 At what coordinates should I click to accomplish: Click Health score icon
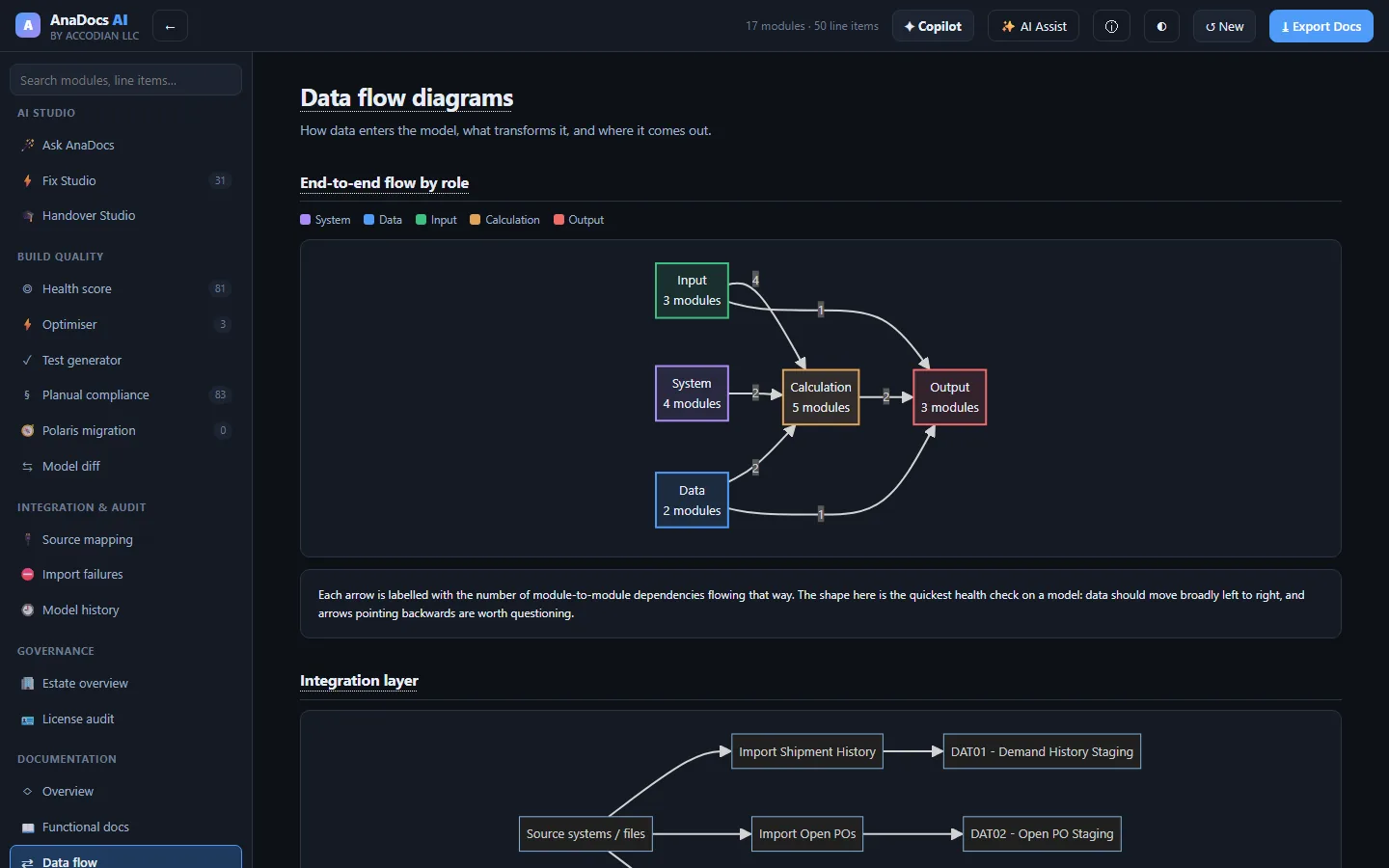pos(28,289)
